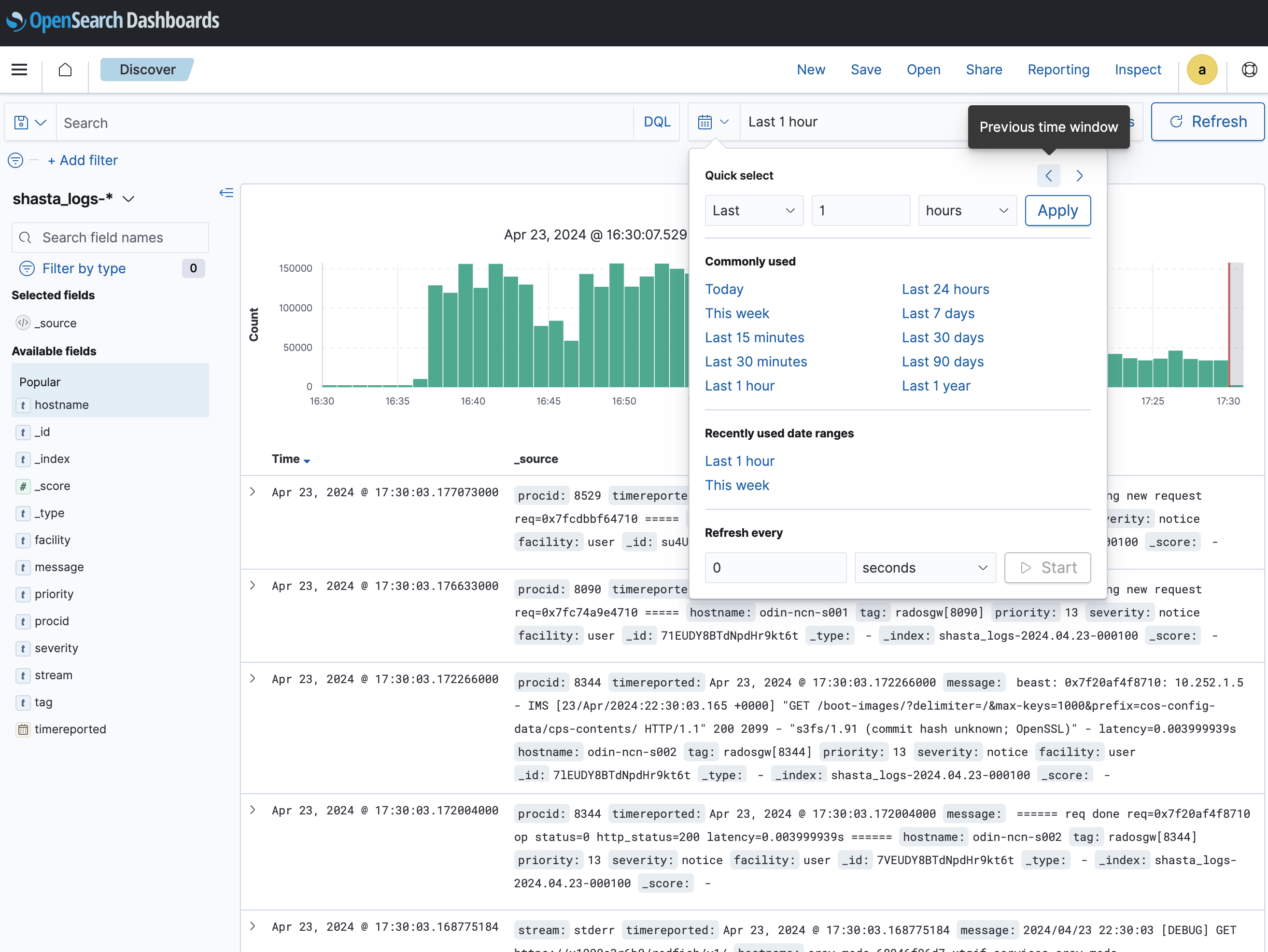Step to previous time window arrow
This screenshot has width=1268, height=952.
pyautogui.click(x=1048, y=175)
